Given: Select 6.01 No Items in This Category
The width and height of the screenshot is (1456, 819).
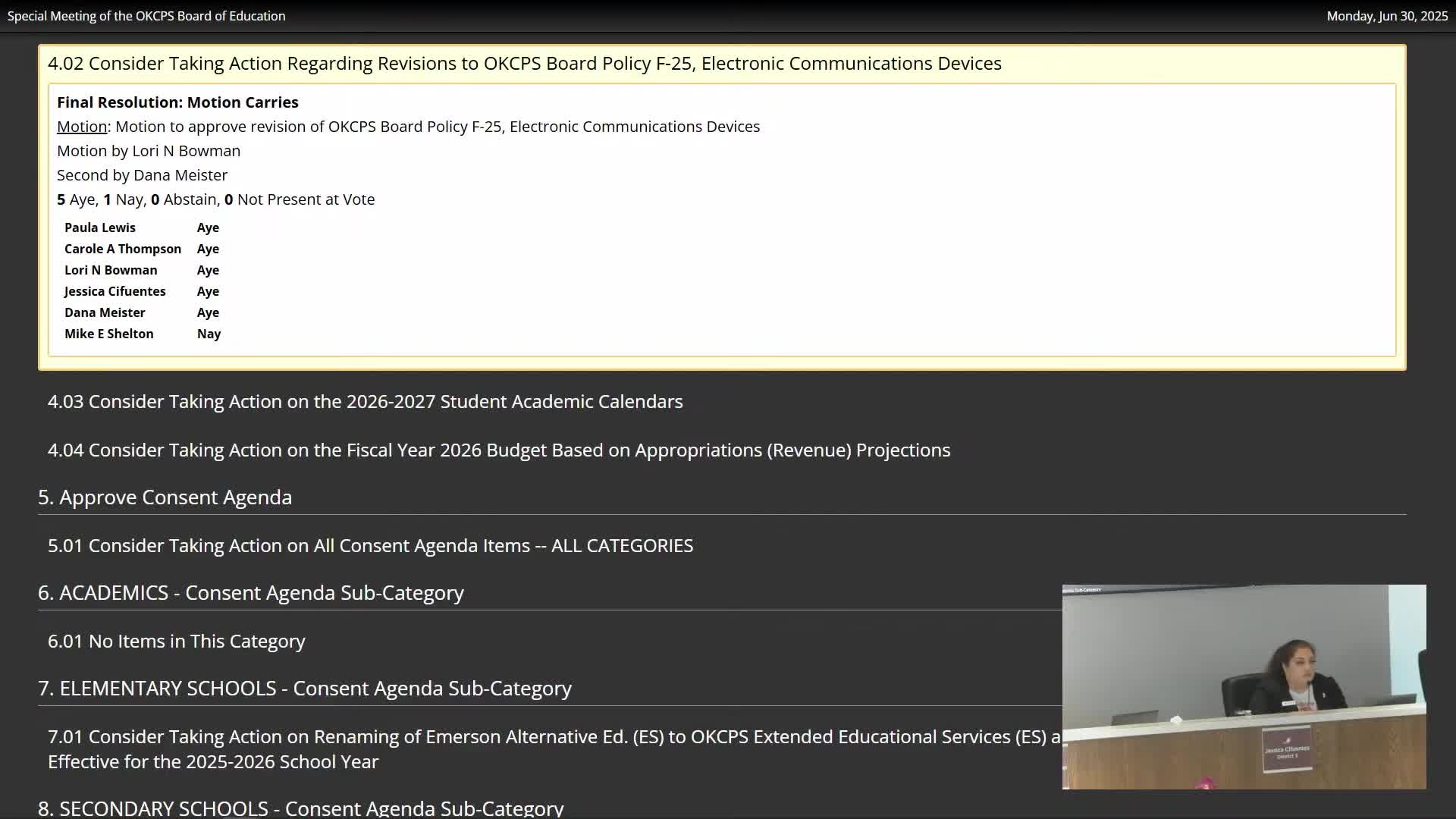Looking at the screenshot, I should point(176,642).
